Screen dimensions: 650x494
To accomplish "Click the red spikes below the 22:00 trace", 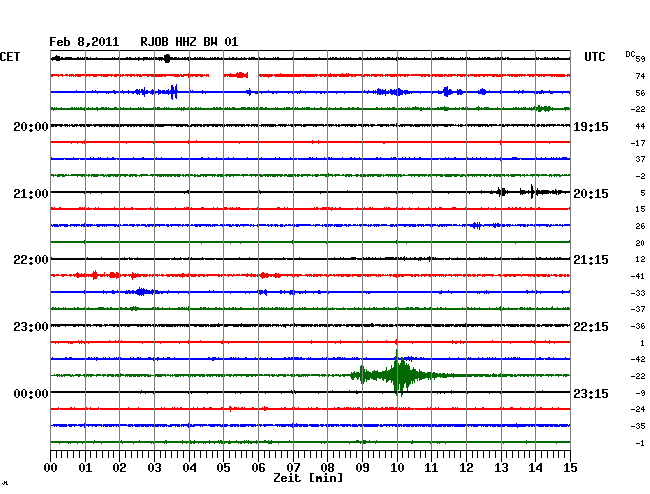I will (x=95, y=275).
